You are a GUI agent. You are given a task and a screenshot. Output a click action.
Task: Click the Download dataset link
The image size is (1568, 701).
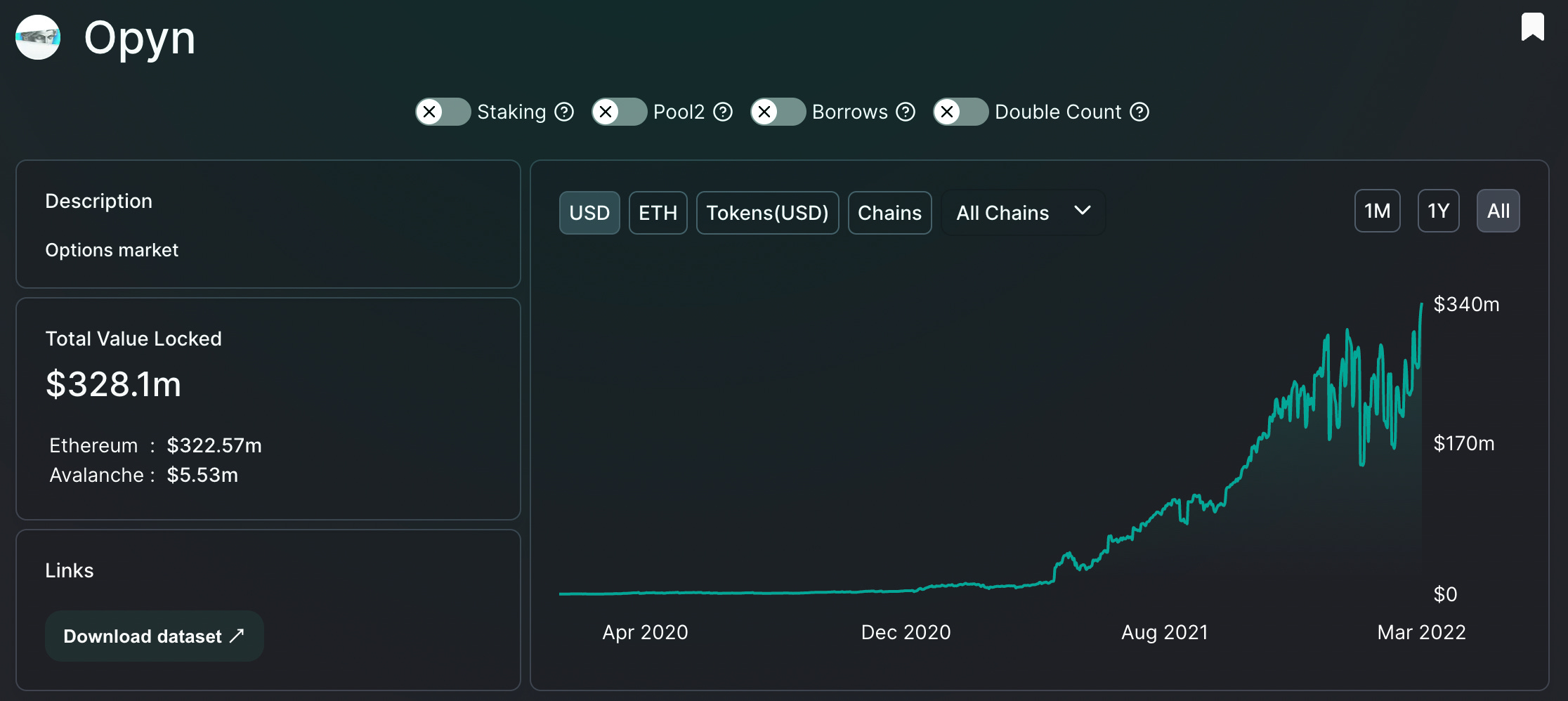coord(154,636)
